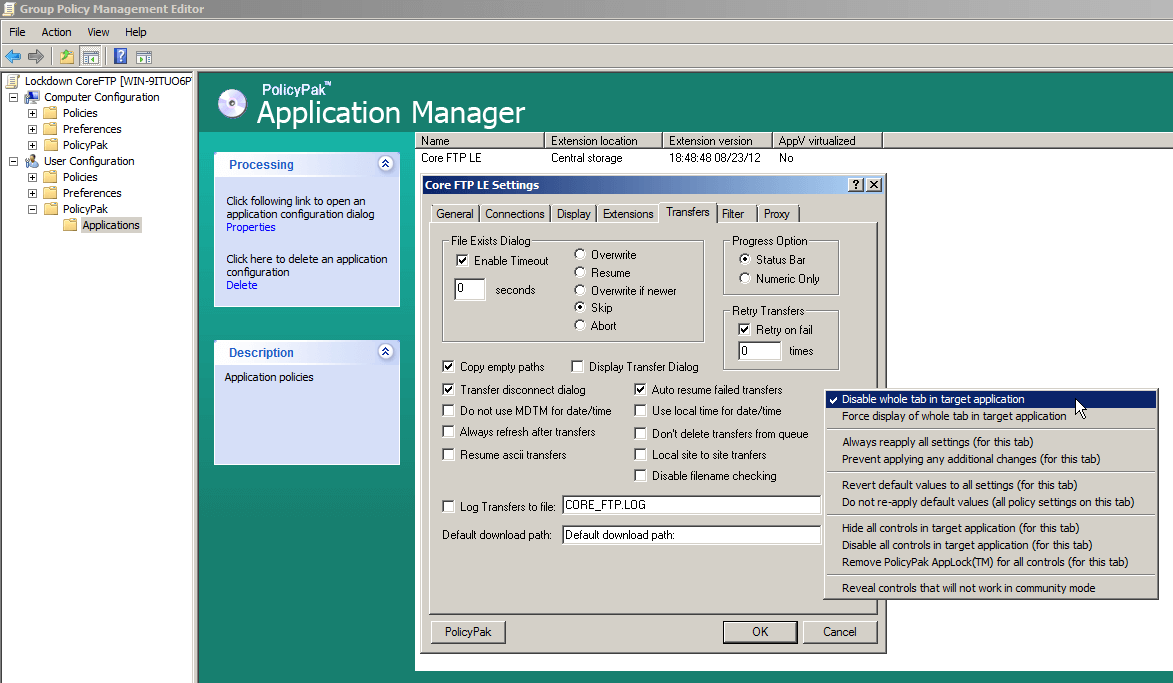
Task: Click the Preferences folder icon under Computer Configuration
Action: (x=51, y=129)
